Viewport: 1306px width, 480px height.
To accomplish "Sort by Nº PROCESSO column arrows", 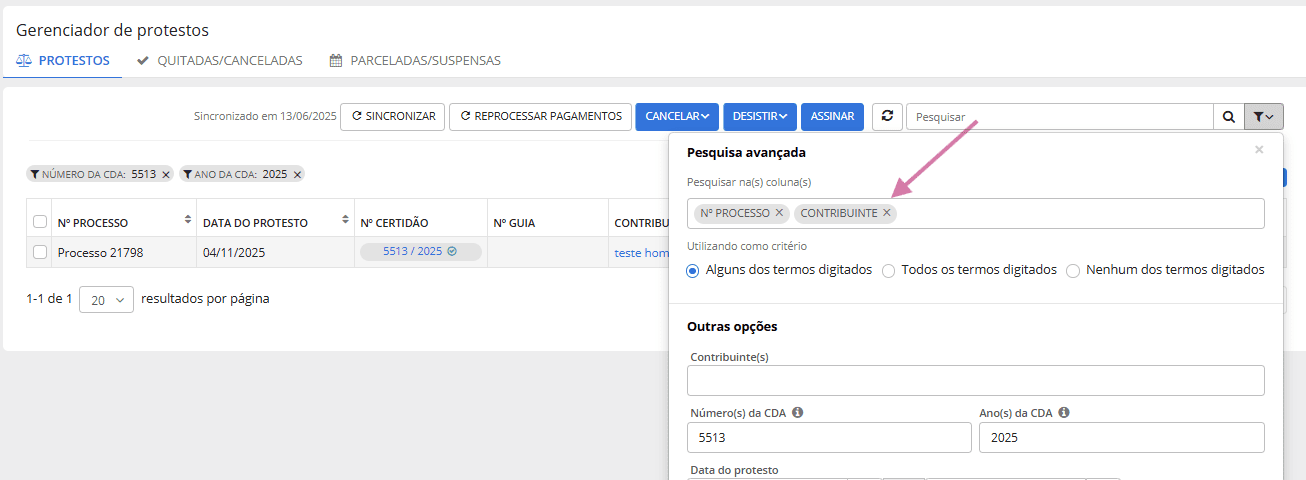I will click(x=188, y=219).
